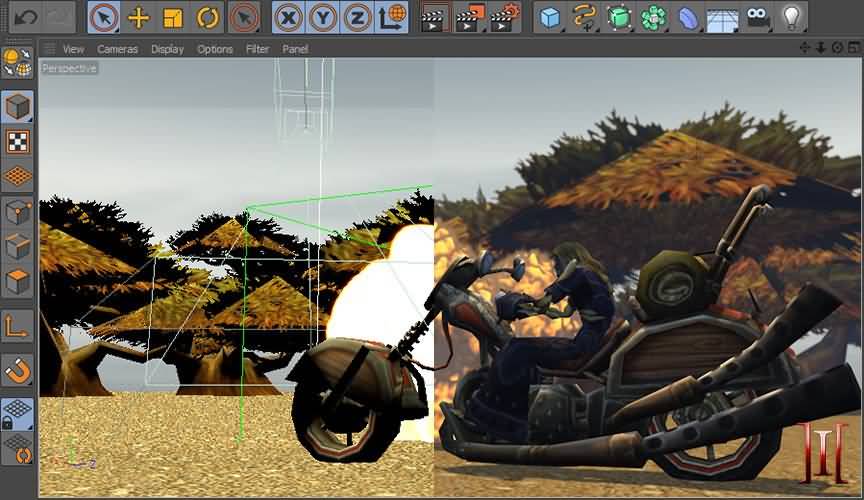Activate the Rotate tool
Viewport: 864px width, 500px height.
coord(208,18)
